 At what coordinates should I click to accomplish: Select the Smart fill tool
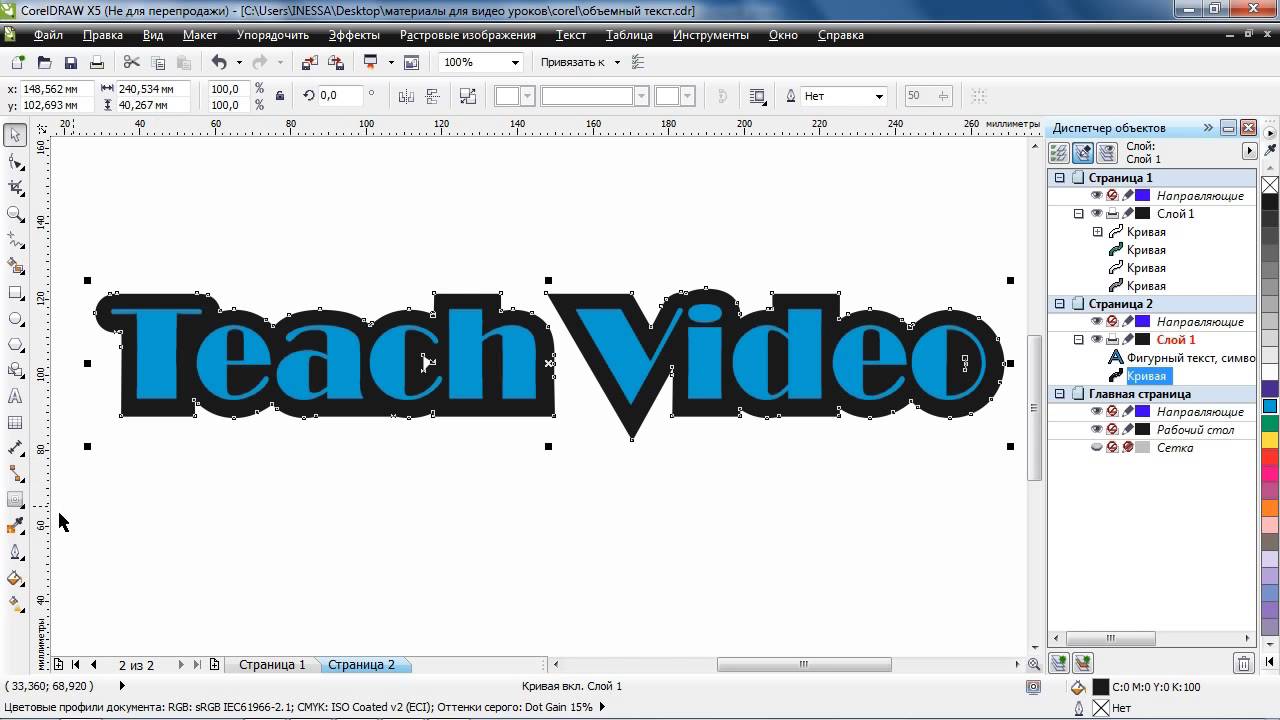point(15,266)
